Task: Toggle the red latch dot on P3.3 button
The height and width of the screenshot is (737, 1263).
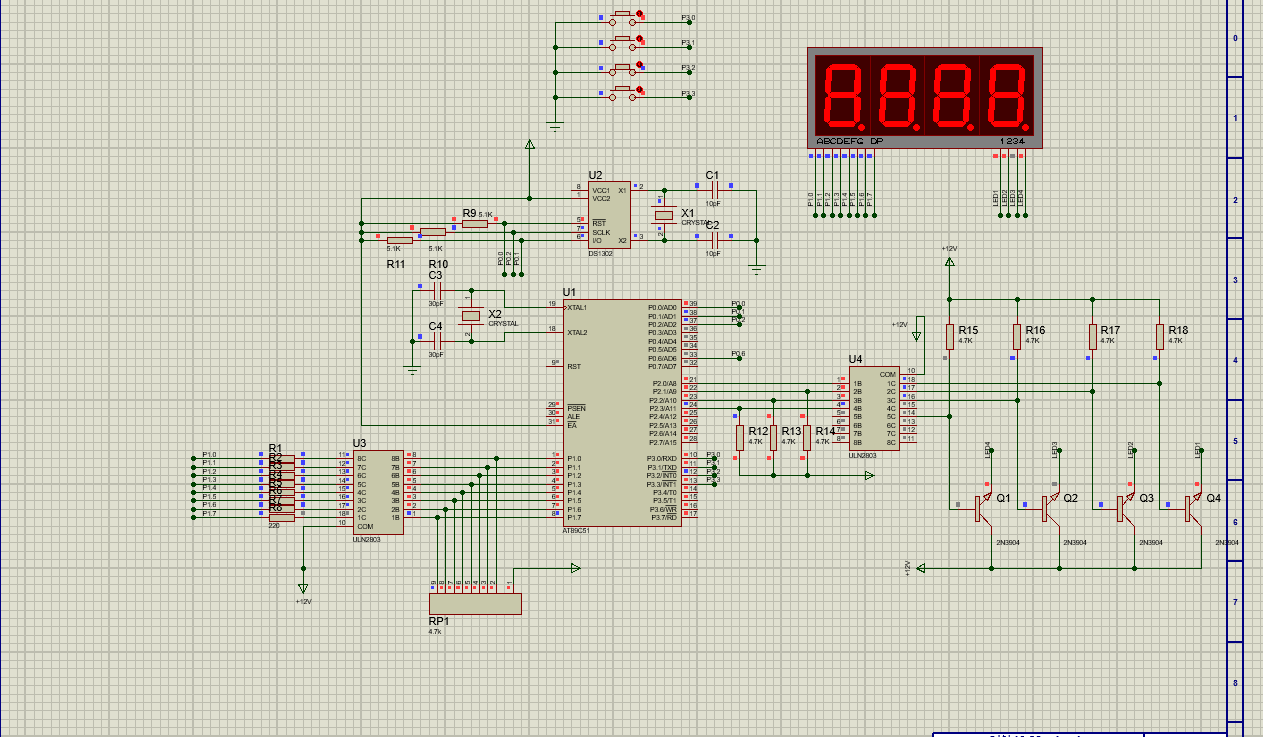Action: pos(640,89)
